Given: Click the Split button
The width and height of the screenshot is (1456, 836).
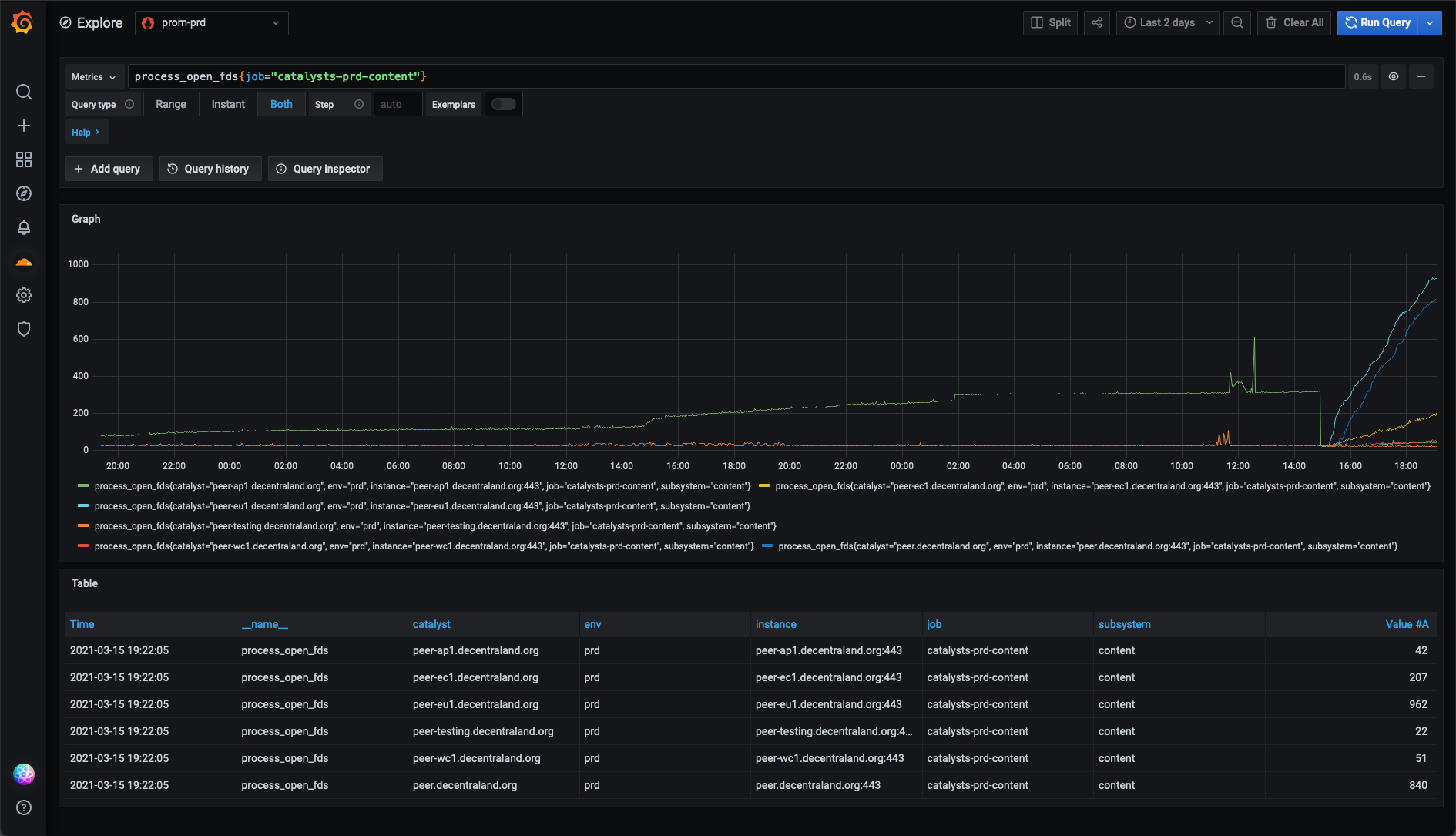Looking at the screenshot, I should point(1051,22).
